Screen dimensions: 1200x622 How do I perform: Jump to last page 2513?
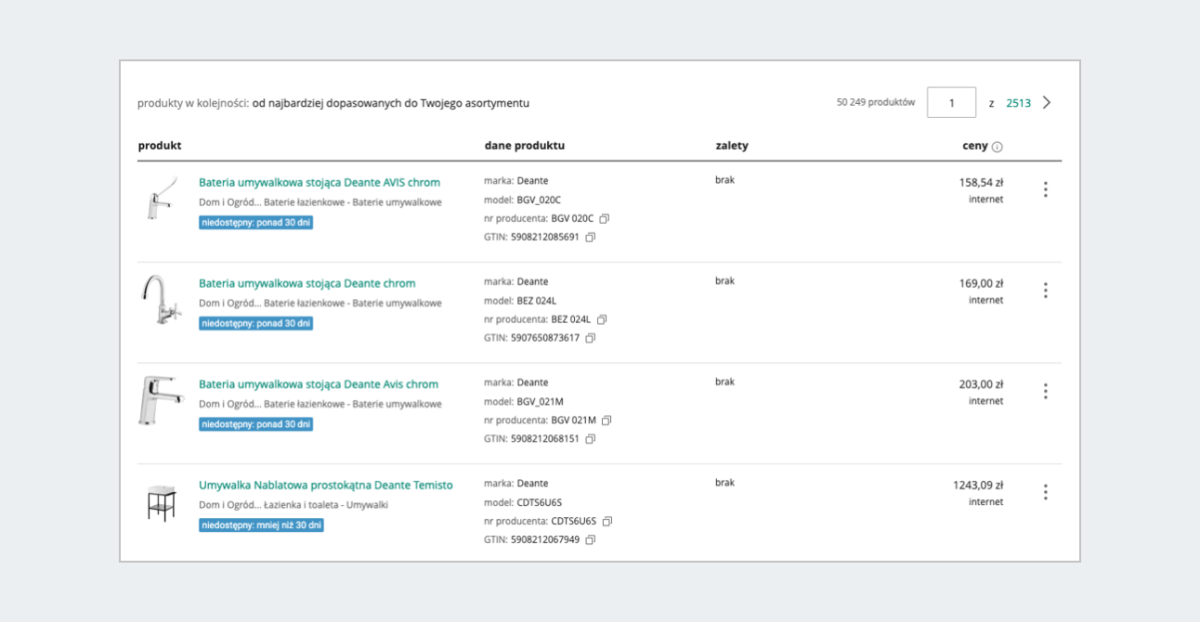(x=1018, y=103)
